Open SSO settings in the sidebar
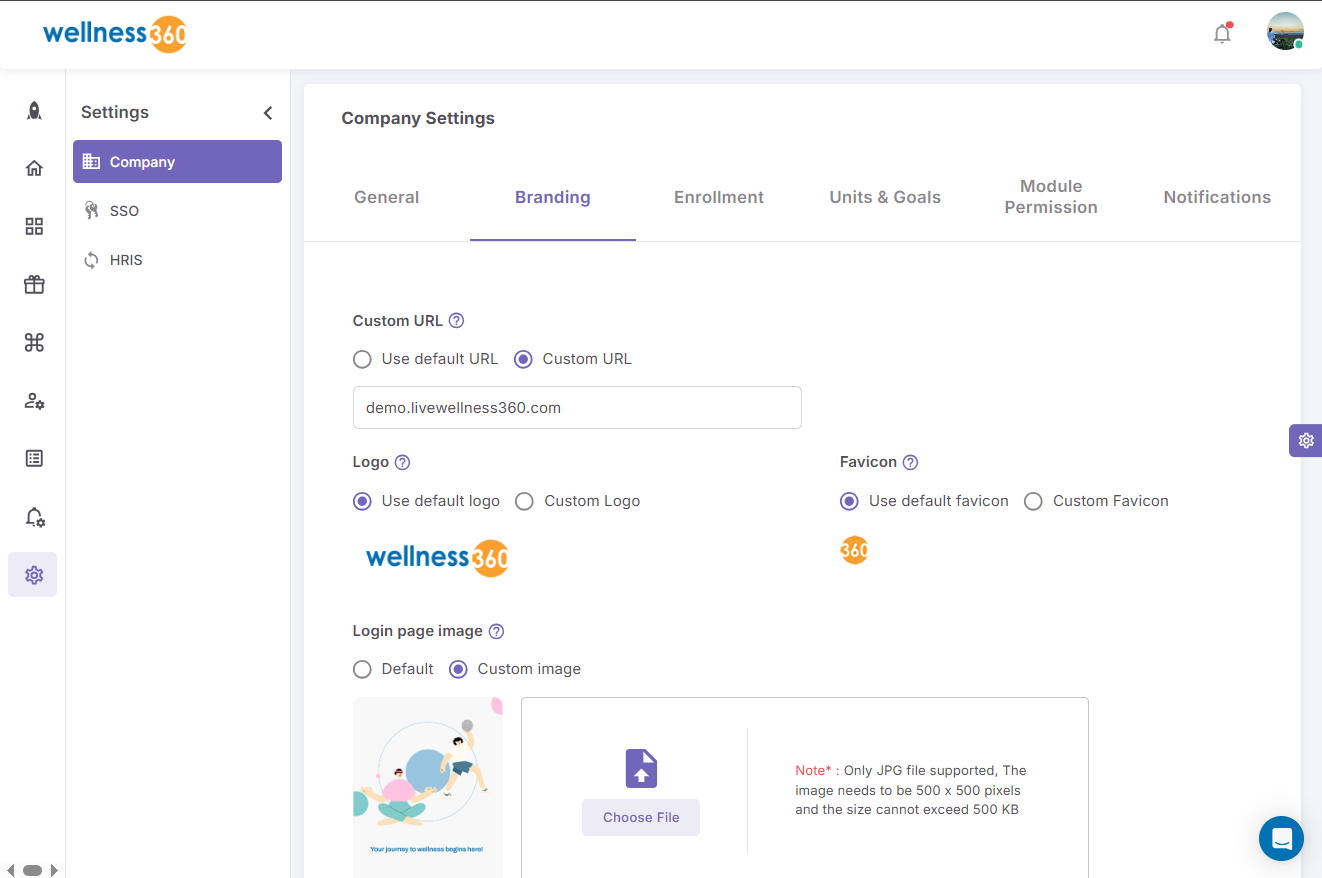 click(x=124, y=211)
